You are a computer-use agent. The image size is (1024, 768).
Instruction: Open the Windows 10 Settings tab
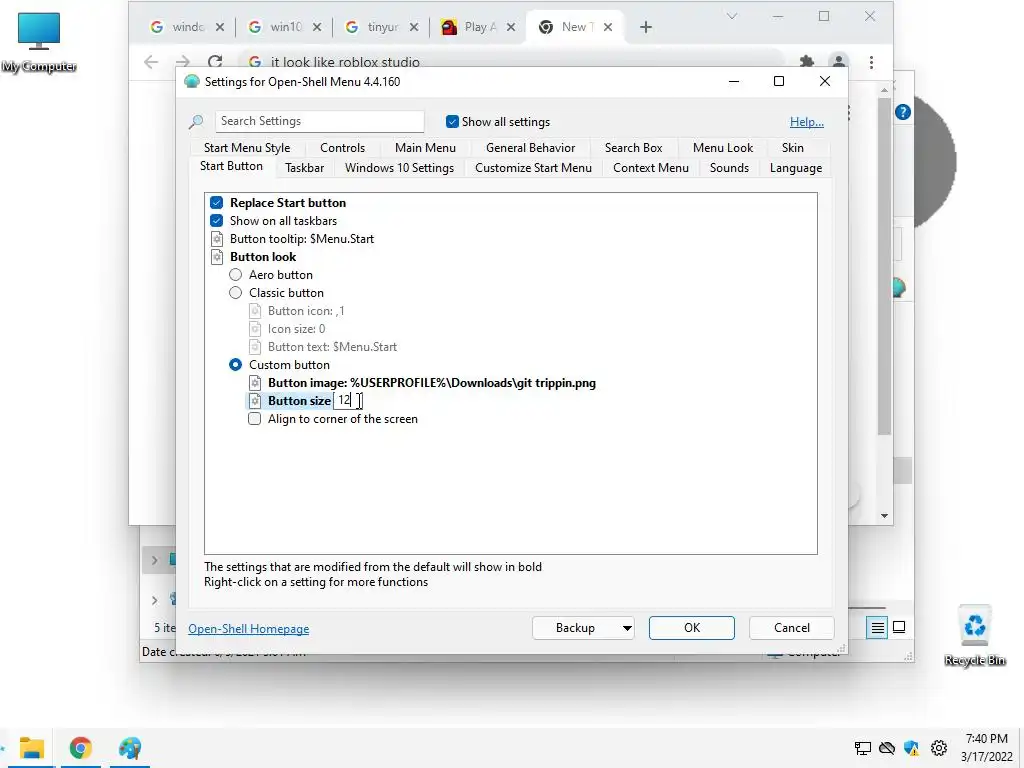399,168
